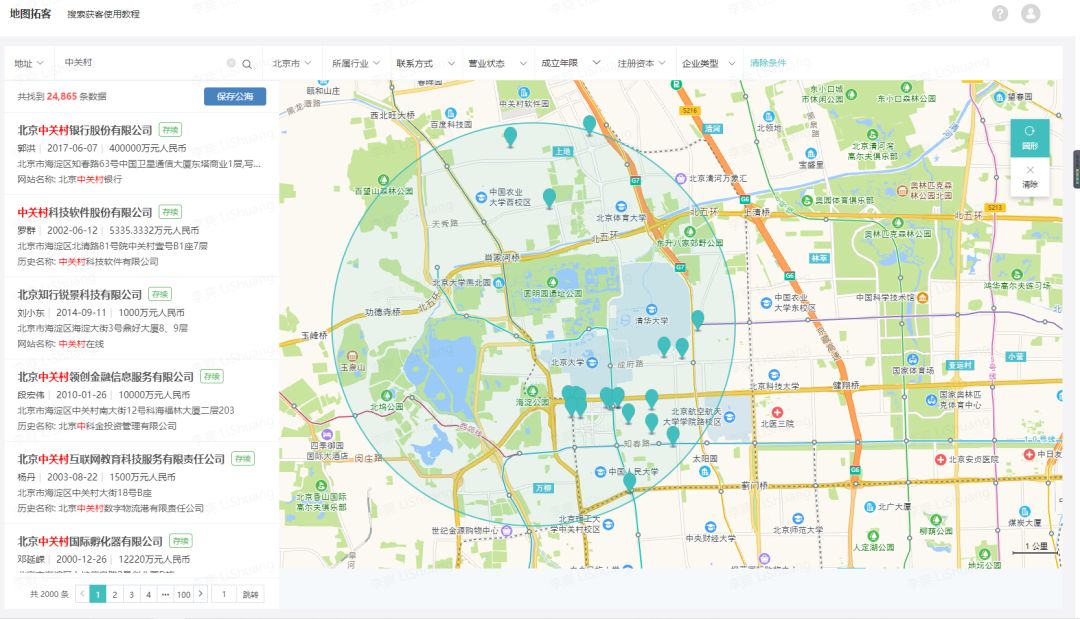Click the 24,865 result count text
Screen dimensions: 1080x619
click(62, 96)
